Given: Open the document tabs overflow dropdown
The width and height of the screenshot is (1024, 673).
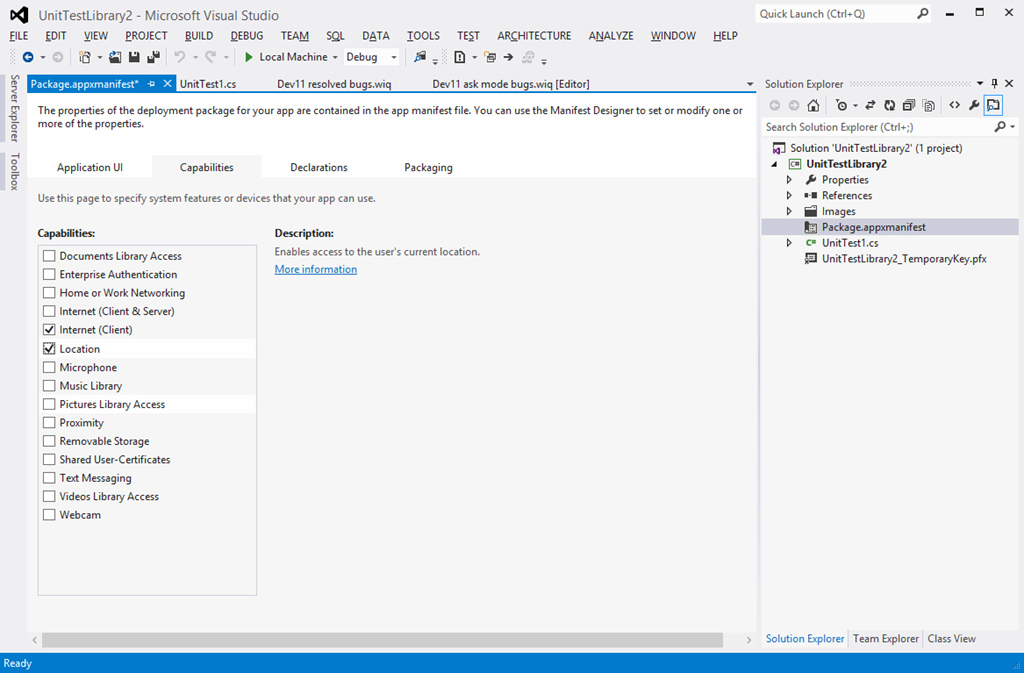Looking at the screenshot, I should click(x=750, y=84).
